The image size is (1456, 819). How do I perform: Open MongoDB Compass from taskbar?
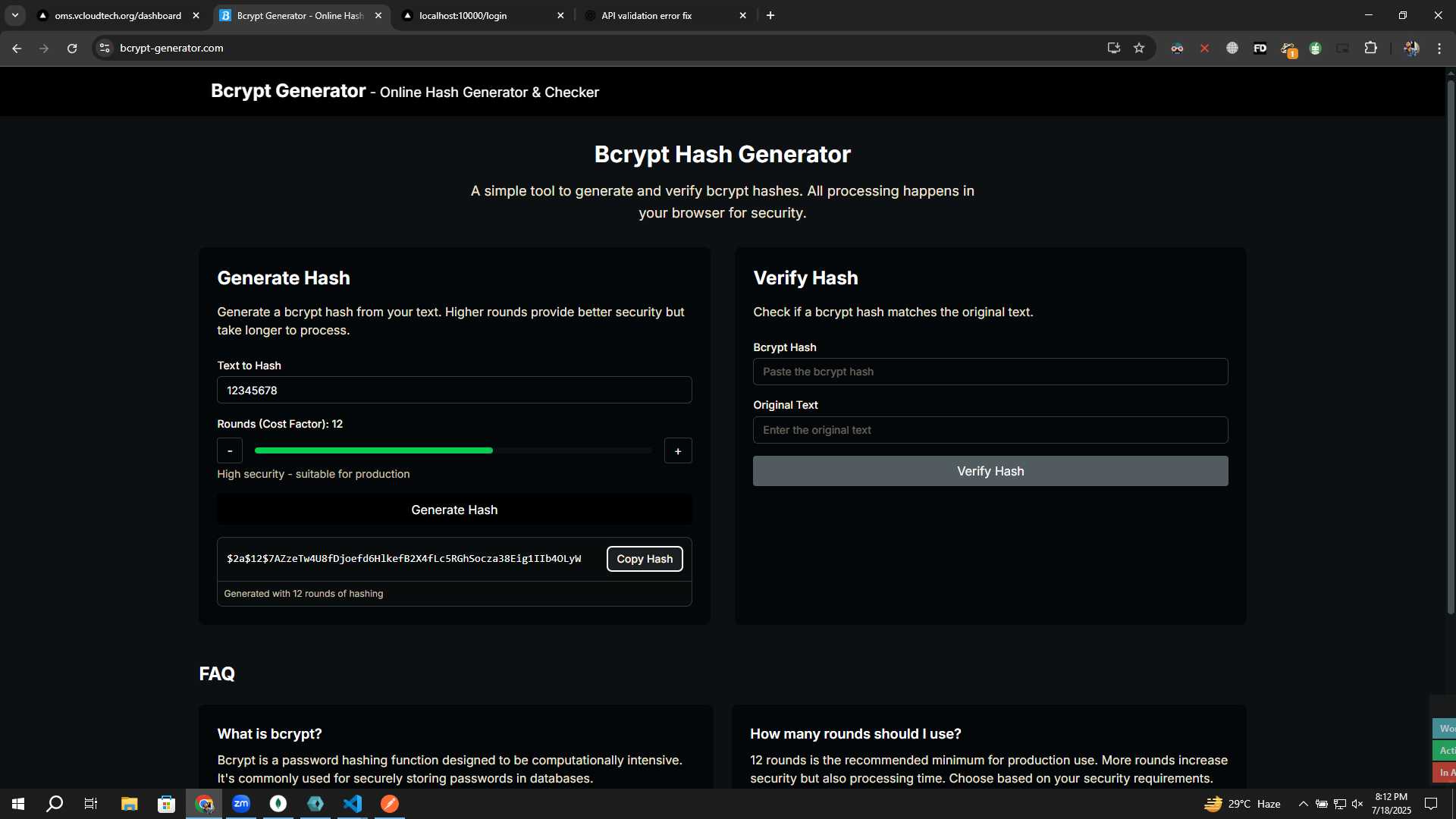pyautogui.click(x=278, y=804)
